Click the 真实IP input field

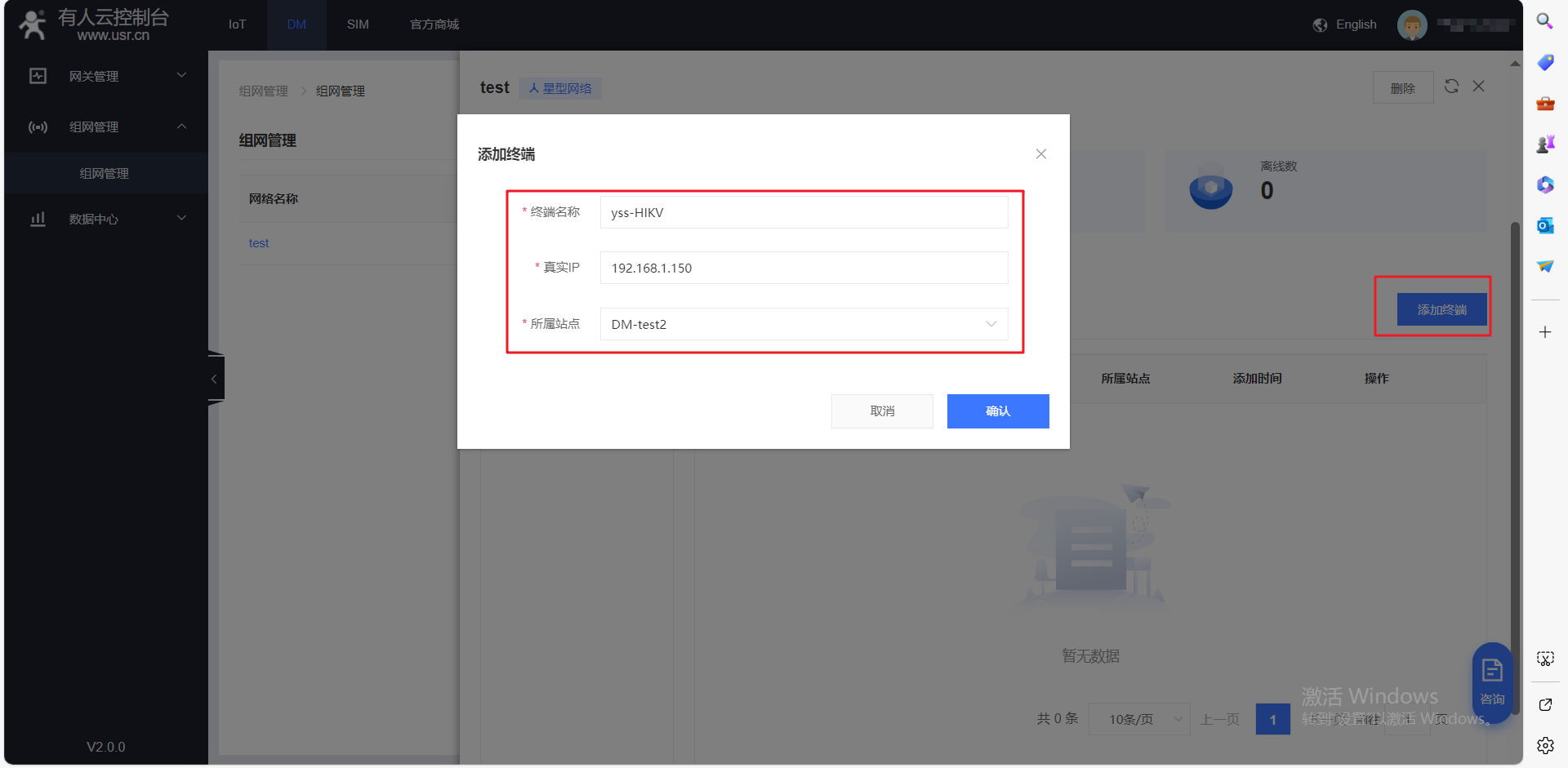point(804,268)
